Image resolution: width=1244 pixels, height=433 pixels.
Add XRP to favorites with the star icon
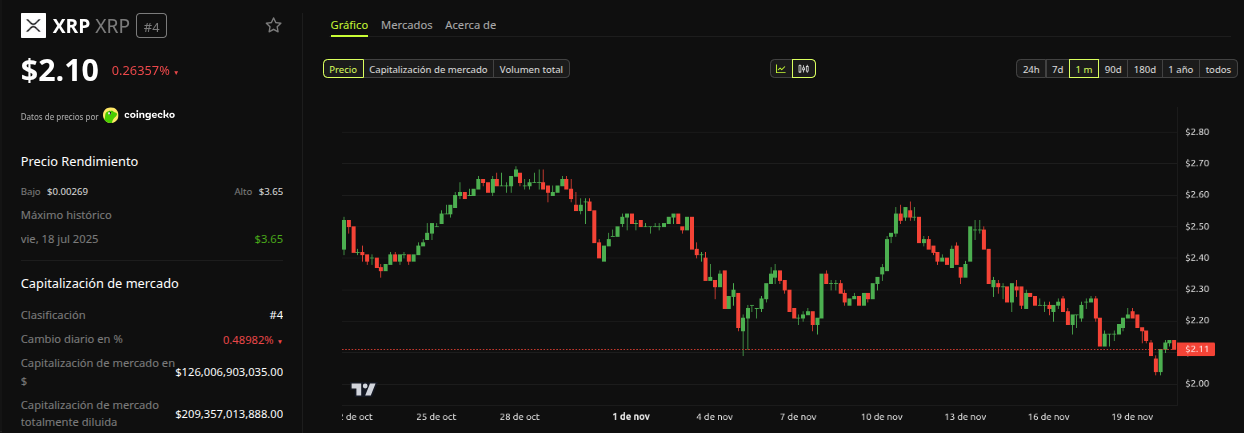[273, 26]
